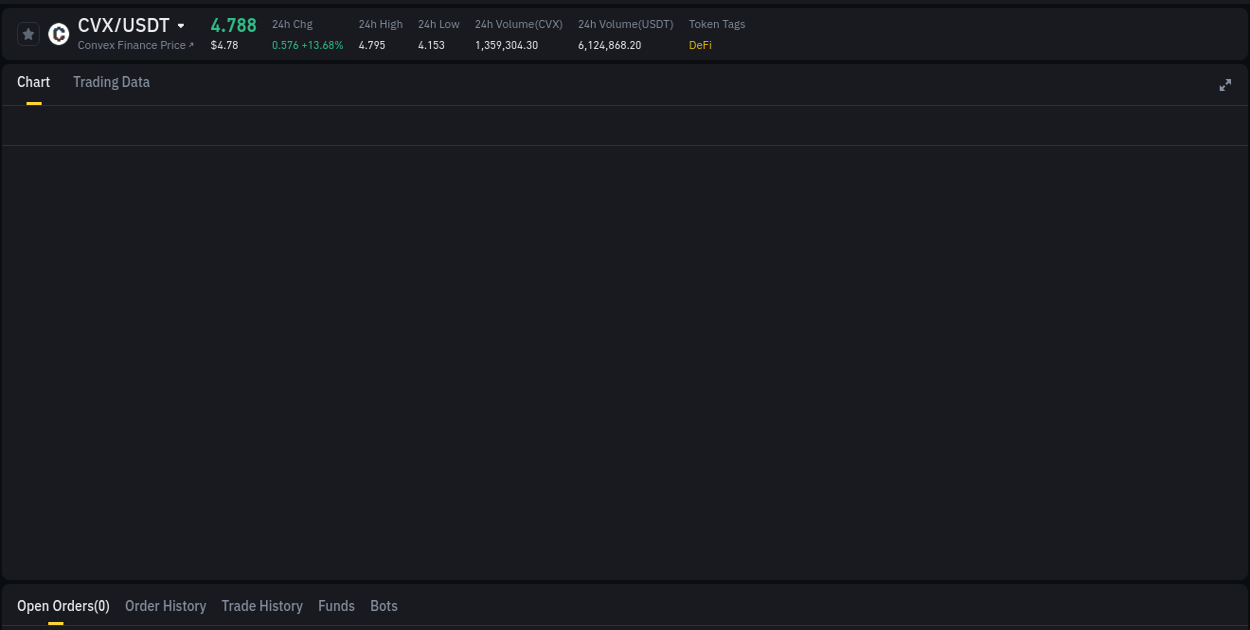Click the 24h Volume(CVX) figure
This screenshot has height=630, width=1250.
point(505,45)
